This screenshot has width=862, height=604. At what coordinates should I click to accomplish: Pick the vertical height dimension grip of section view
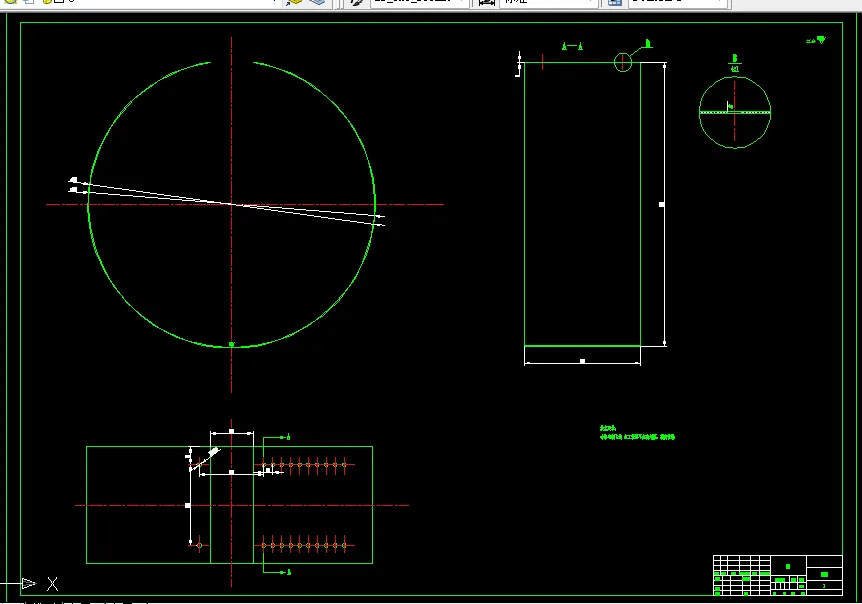click(x=662, y=204)
